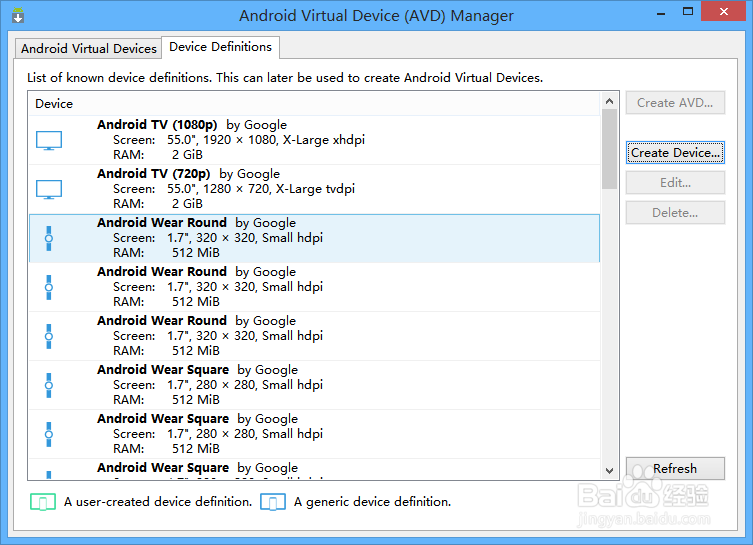The height and width of the screenshot is (545, 753).
Task: Click the Delete... button
Action: point(675,213)
